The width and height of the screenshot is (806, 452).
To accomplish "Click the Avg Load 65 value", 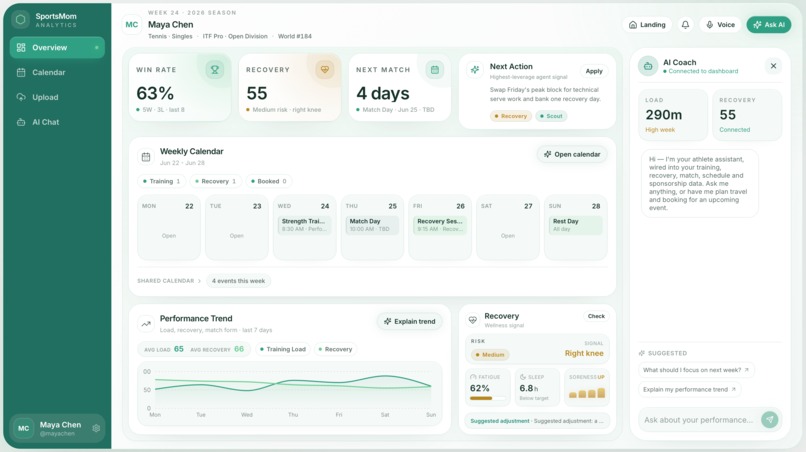I will click(178, 349).
